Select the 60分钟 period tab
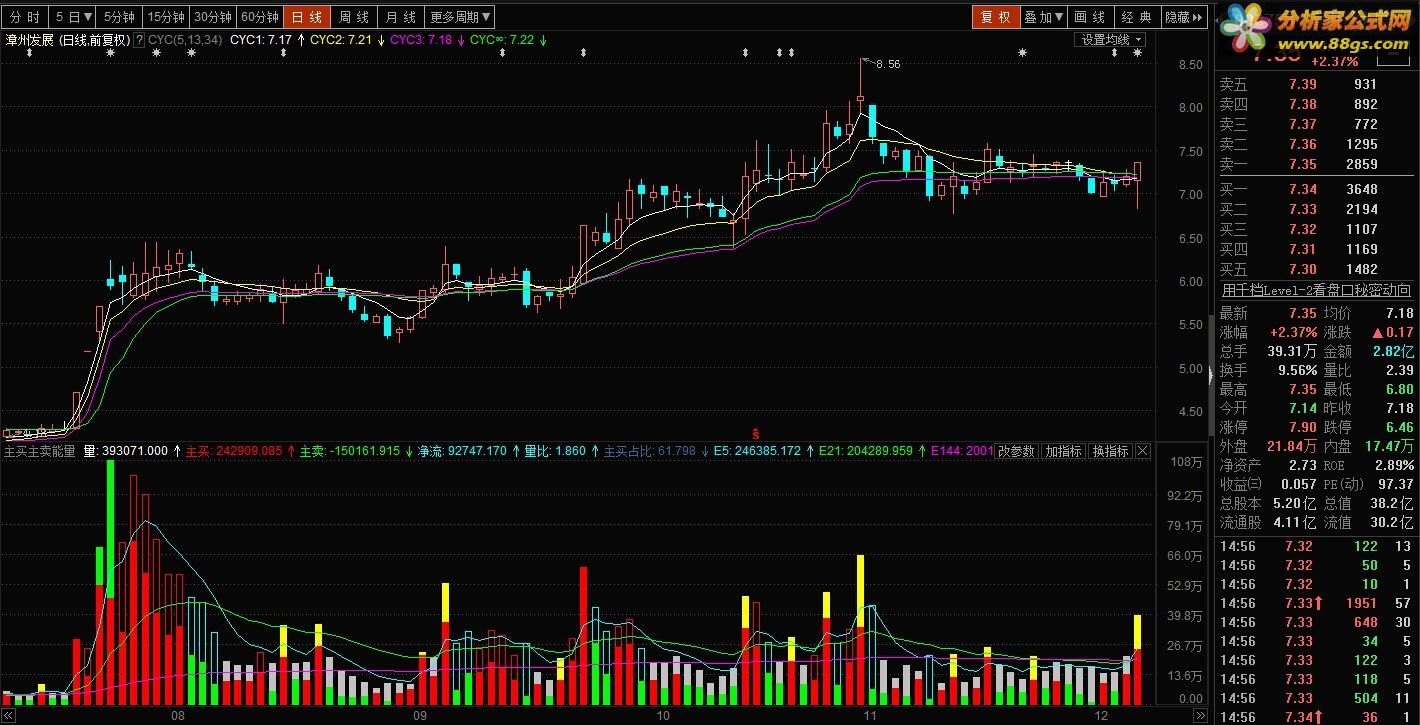This screenshot has width=1420, height=725. tap(259, 17)
